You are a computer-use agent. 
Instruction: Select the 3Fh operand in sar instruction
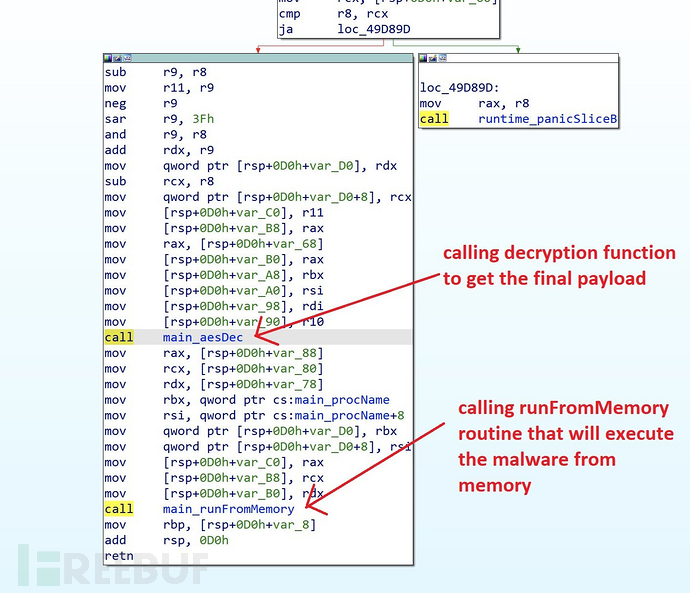(x=203, y=119)
